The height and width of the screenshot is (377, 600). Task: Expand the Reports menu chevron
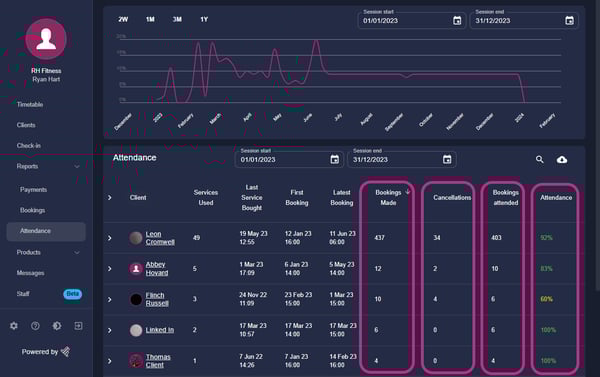click(x=77, y=166)
